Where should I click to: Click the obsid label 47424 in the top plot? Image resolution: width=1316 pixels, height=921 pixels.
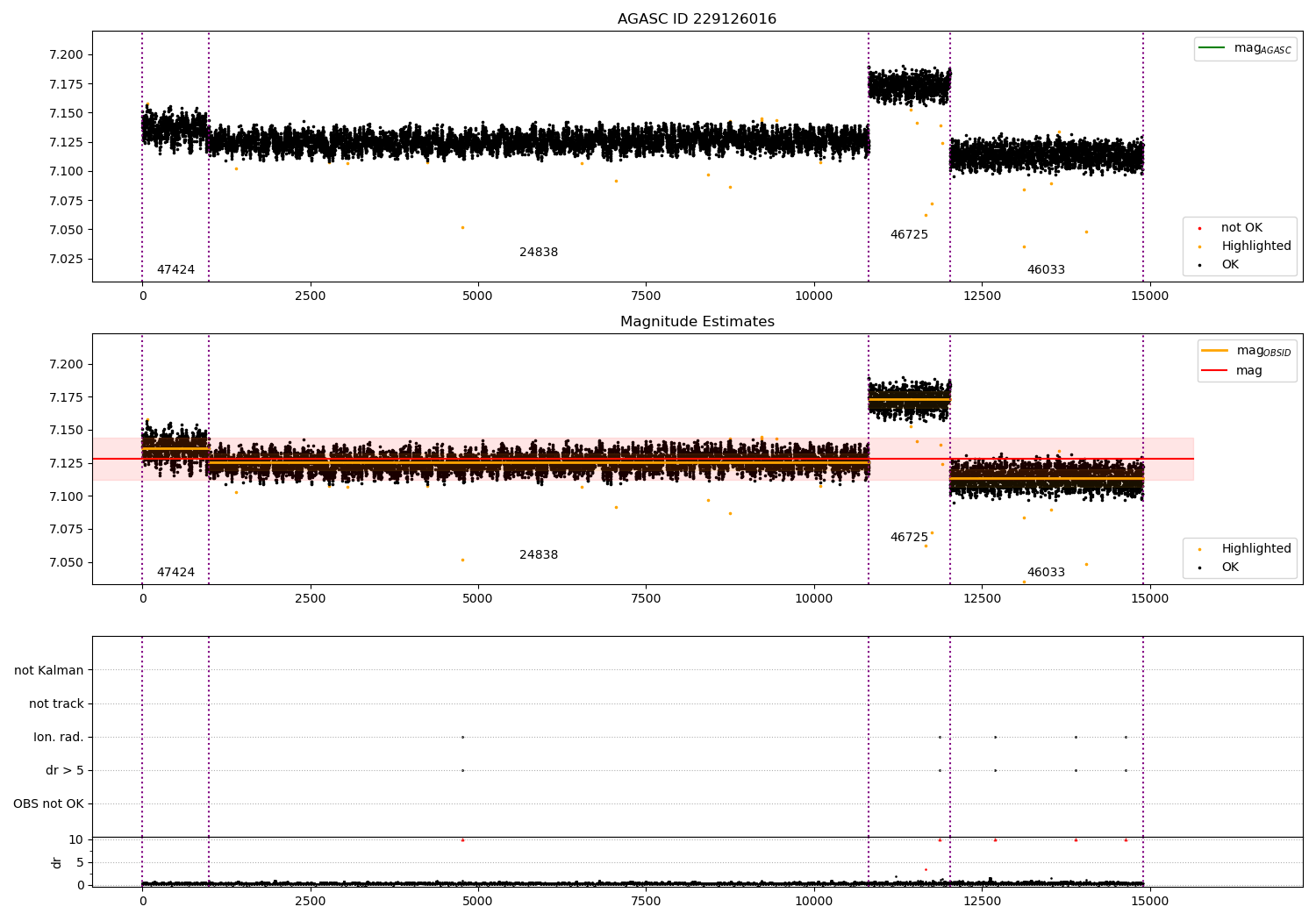pyautogui.click(x=175, y=270)
